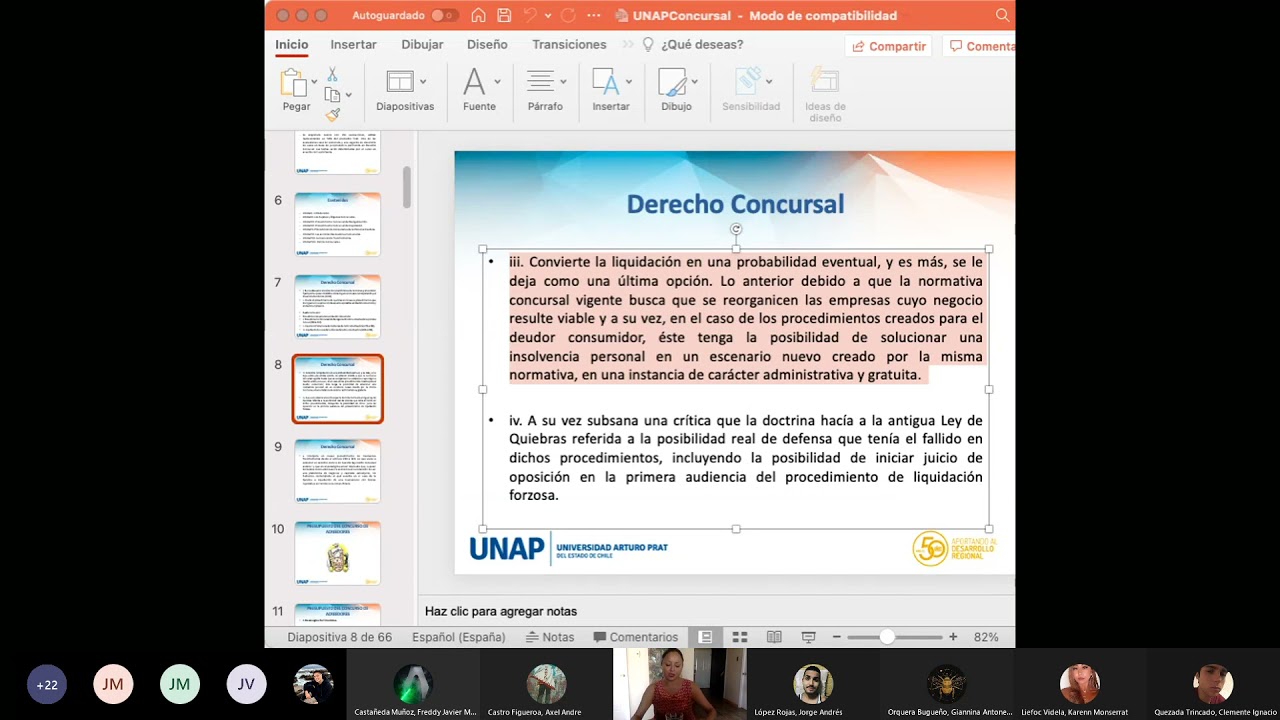Toggle the Autoguardado switch
The width and height of the screenshot is (1280, 720).
pyautogui.click(x=445, y=15)
